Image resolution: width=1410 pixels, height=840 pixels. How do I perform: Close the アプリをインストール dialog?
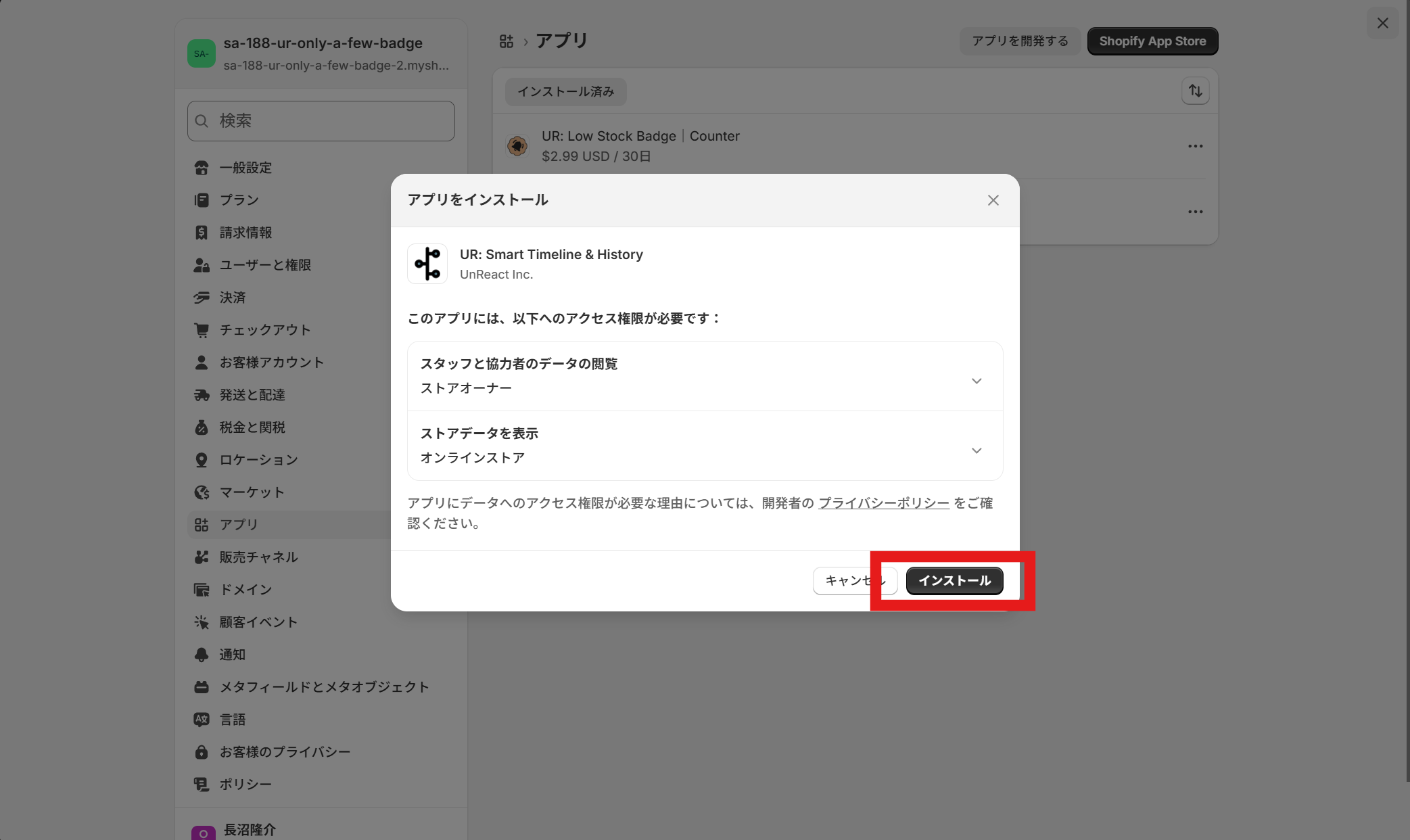click(x=993, y=200)
